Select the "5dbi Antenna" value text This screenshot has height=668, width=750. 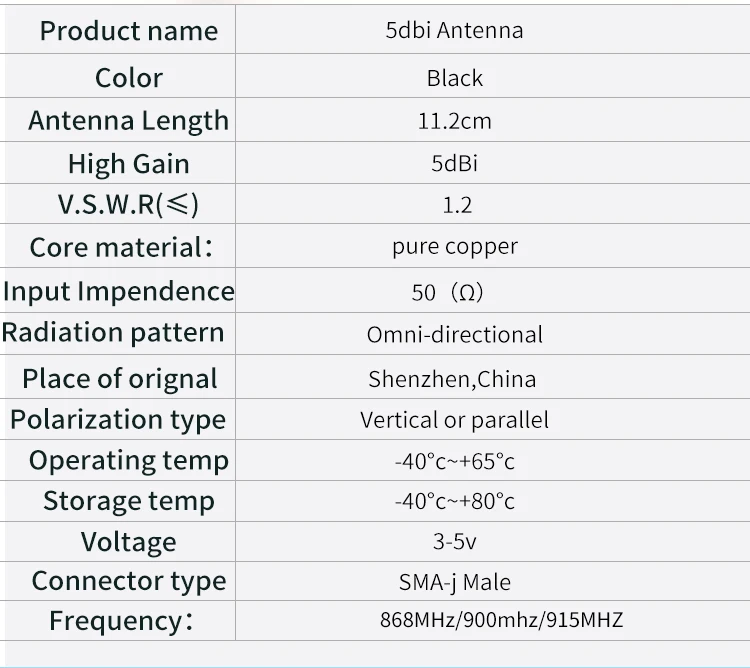454,31
